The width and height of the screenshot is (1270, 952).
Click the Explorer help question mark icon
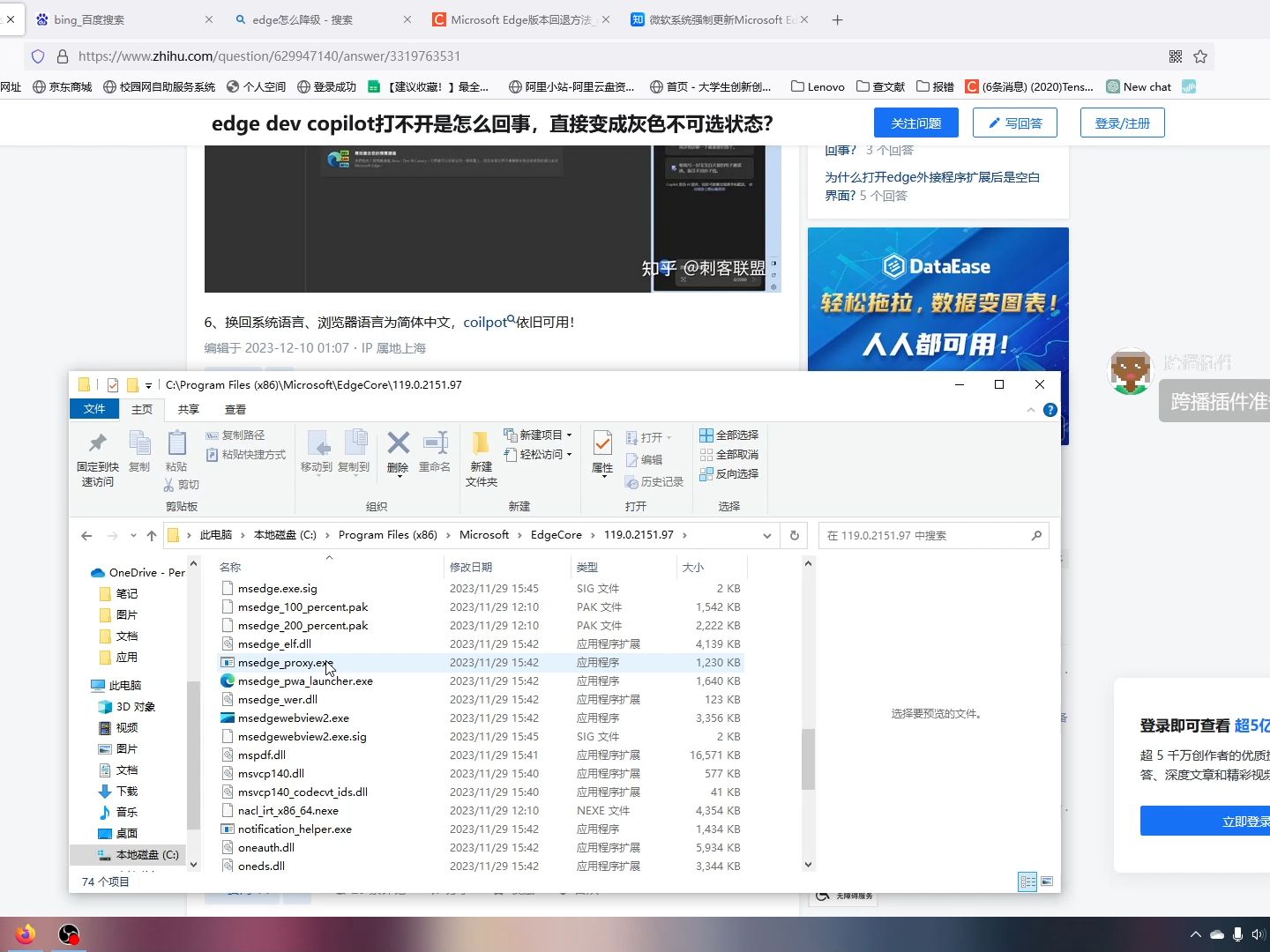click(1050, 410)
